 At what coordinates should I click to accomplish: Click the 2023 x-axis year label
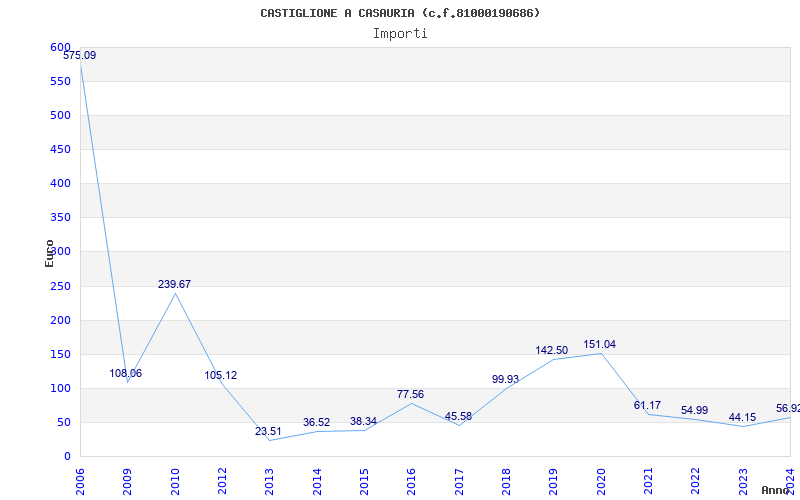(x=743, y=482)
